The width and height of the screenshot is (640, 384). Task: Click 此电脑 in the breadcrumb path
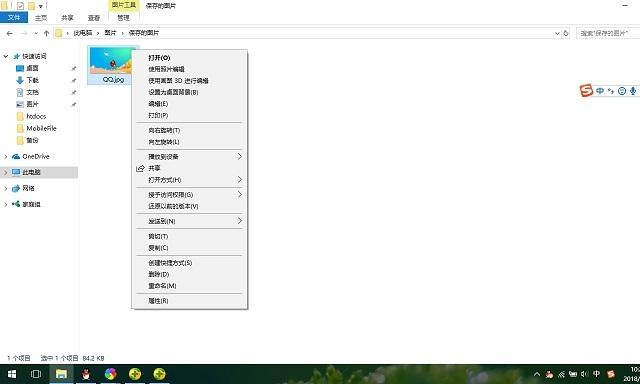pyautogui.click(x=83, y=33)
